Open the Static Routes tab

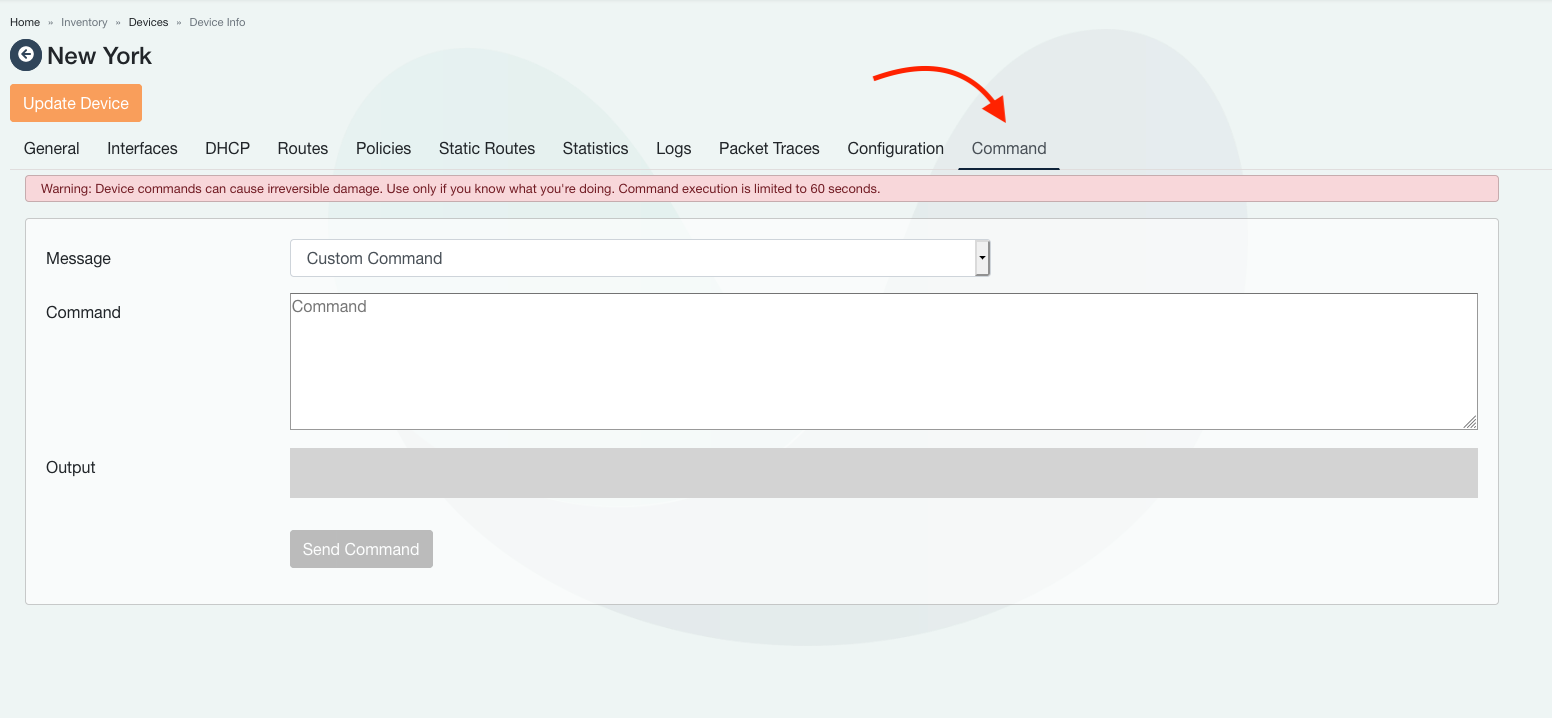[487, 148]
